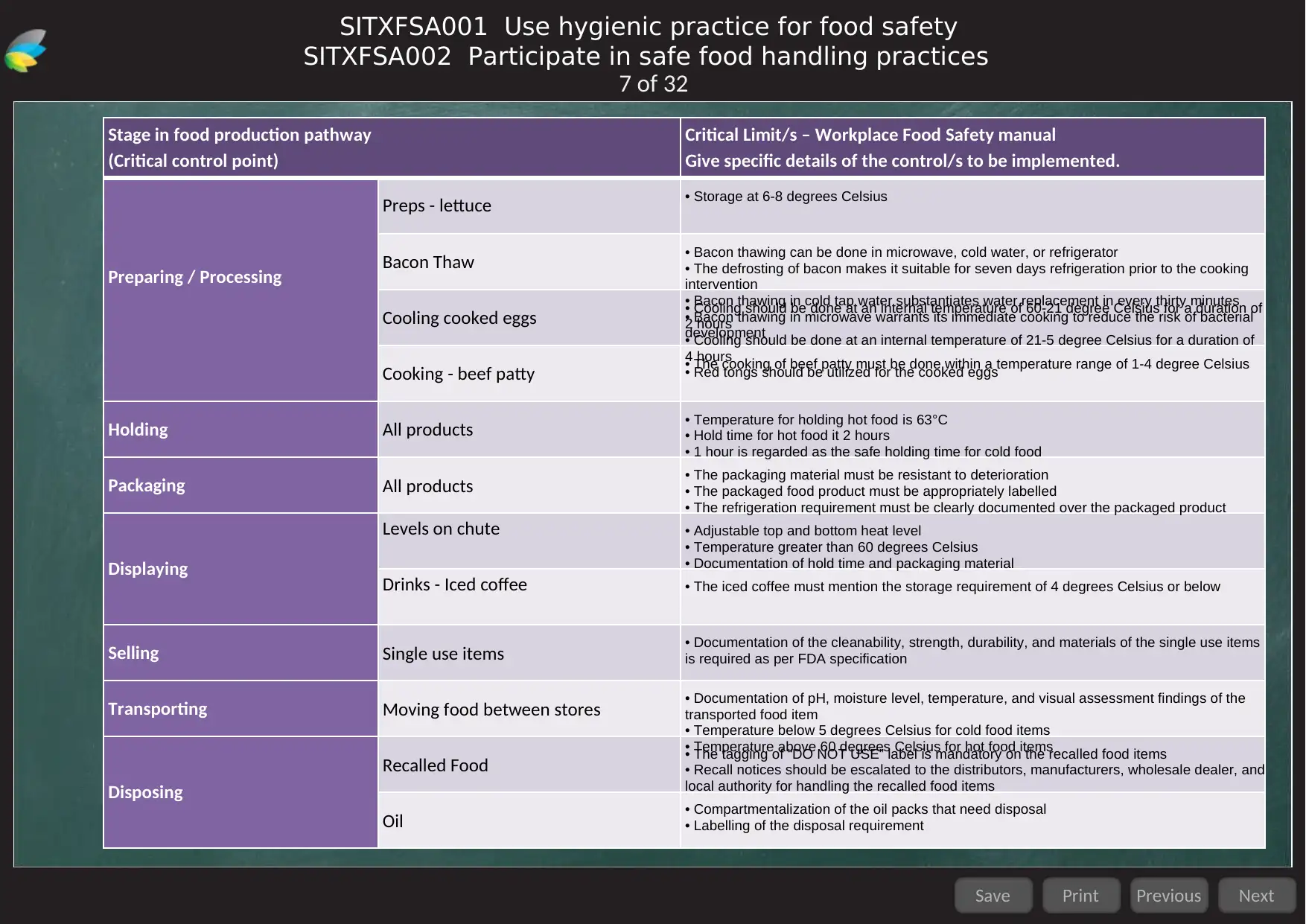
Task: Select the 'Oil' cell
Action: (x=529, y=821)
